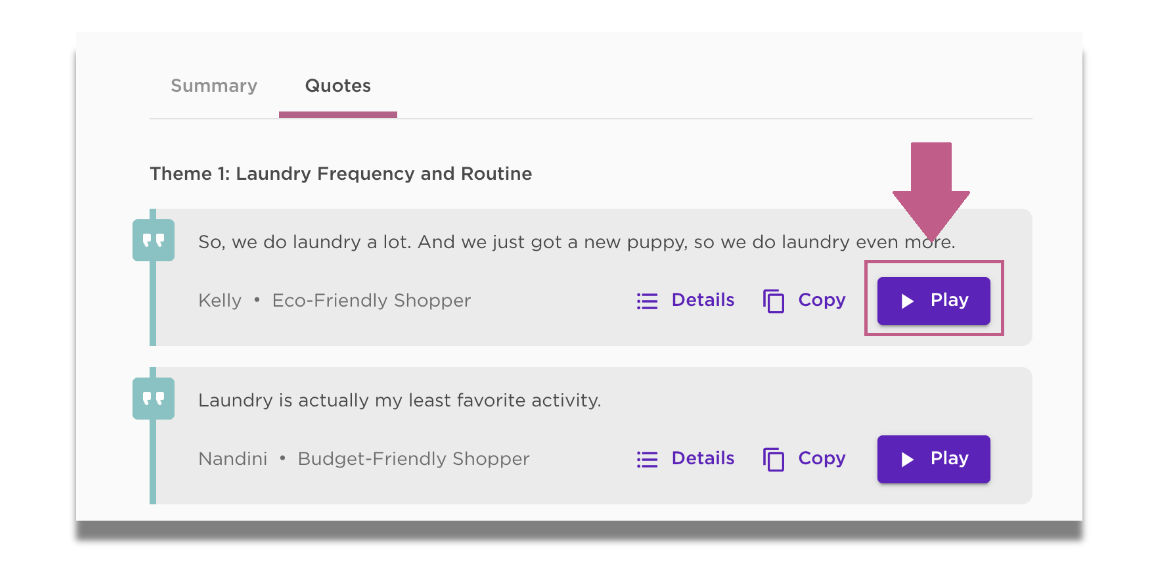
Task: Play Kelly's laundry quote clip
Action: pos(933,301)
